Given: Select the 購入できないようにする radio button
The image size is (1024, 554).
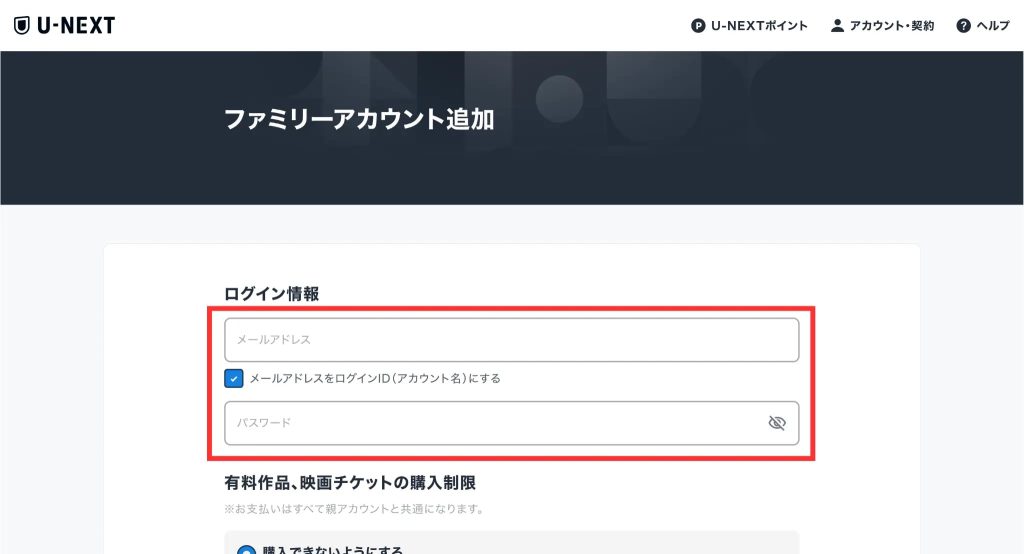Looking at the screenshot, I should pyautogui.click(x=246, y=550).
